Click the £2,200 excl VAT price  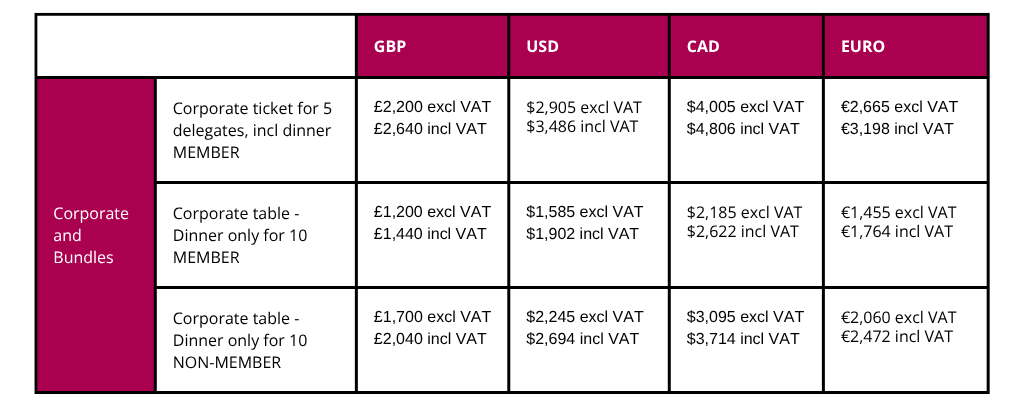[x=432, y=106]
